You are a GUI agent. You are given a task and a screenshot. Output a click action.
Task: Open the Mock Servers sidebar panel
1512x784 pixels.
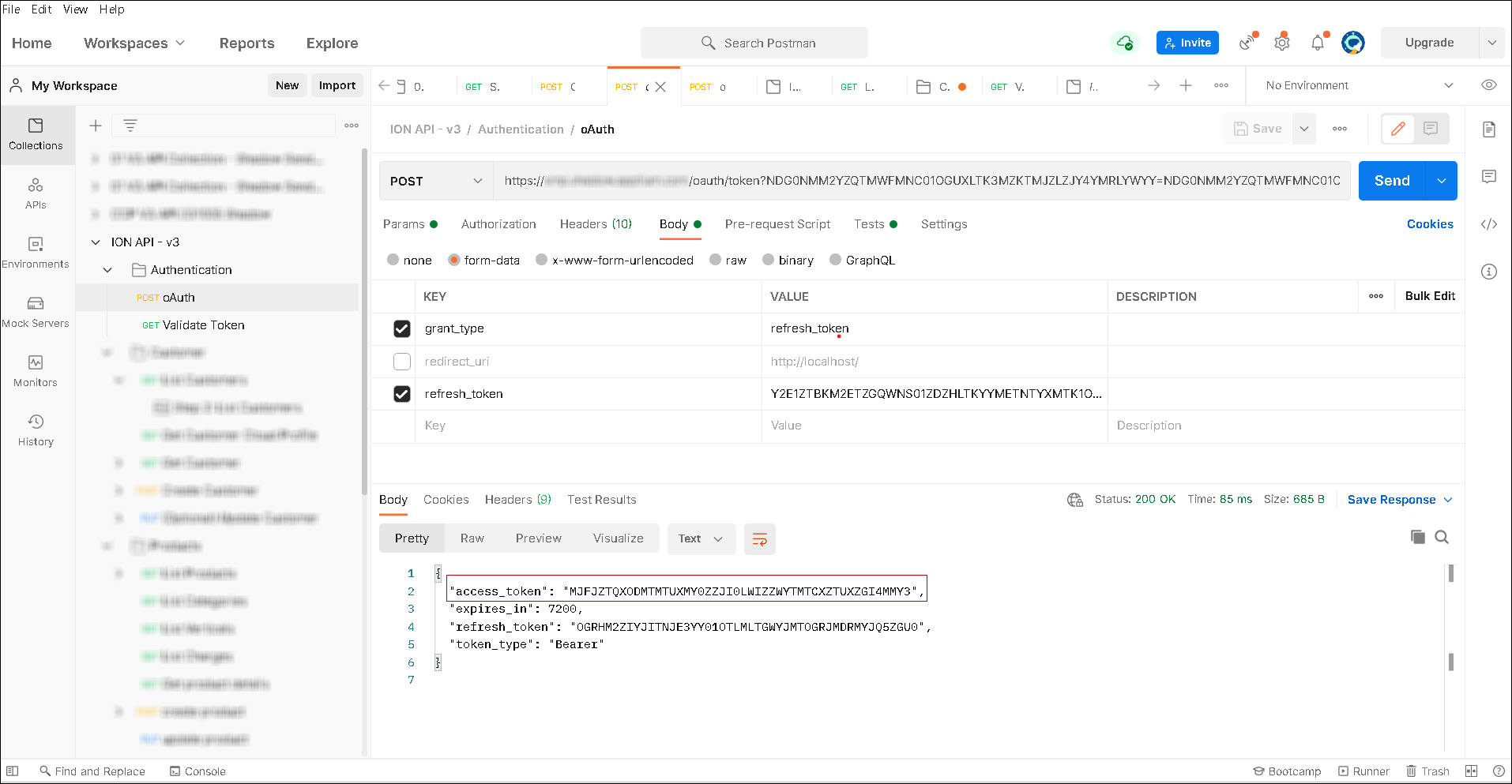click(36, 312)
